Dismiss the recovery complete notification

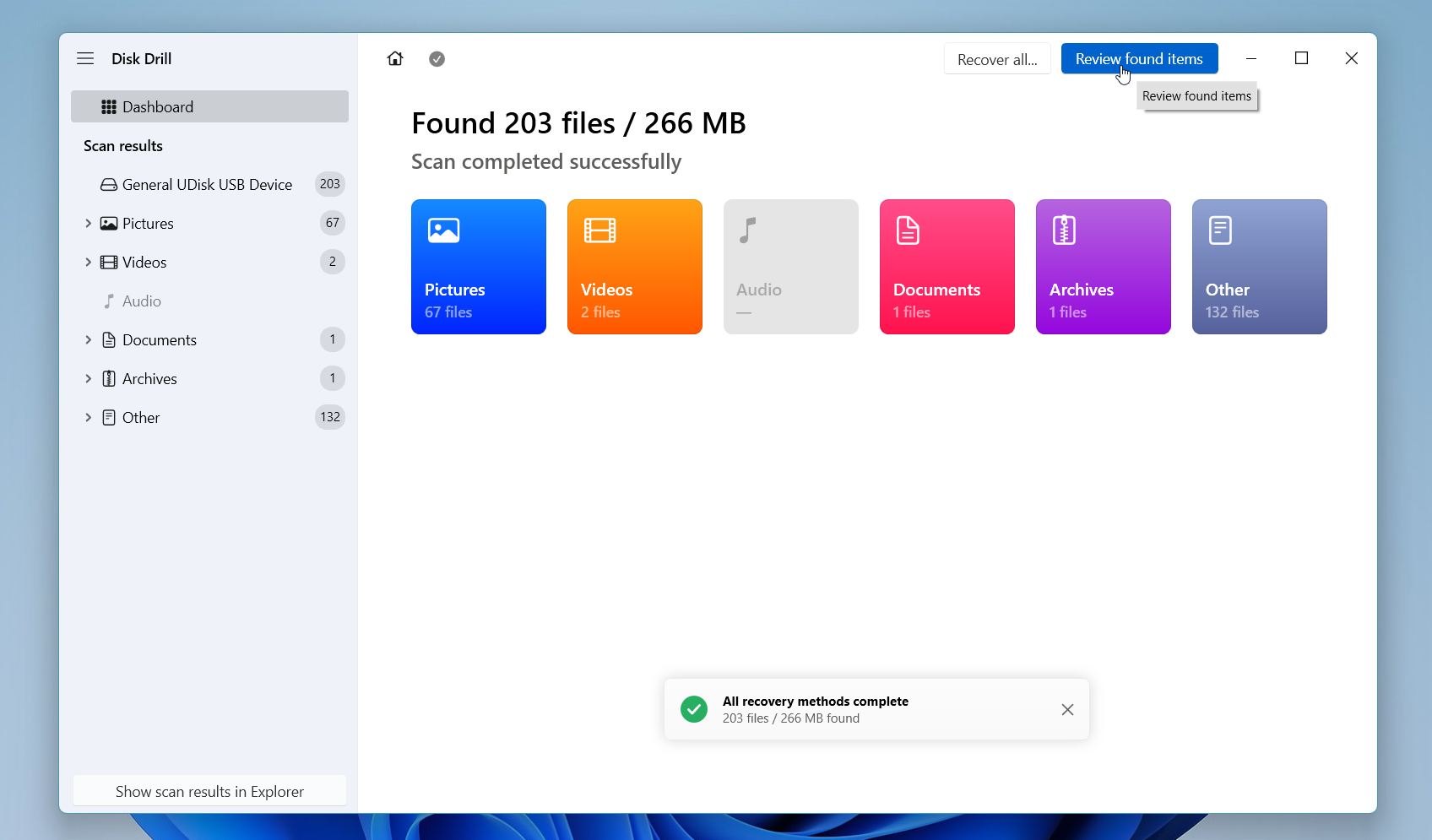pyautogui.click(x=1067, y=709)
